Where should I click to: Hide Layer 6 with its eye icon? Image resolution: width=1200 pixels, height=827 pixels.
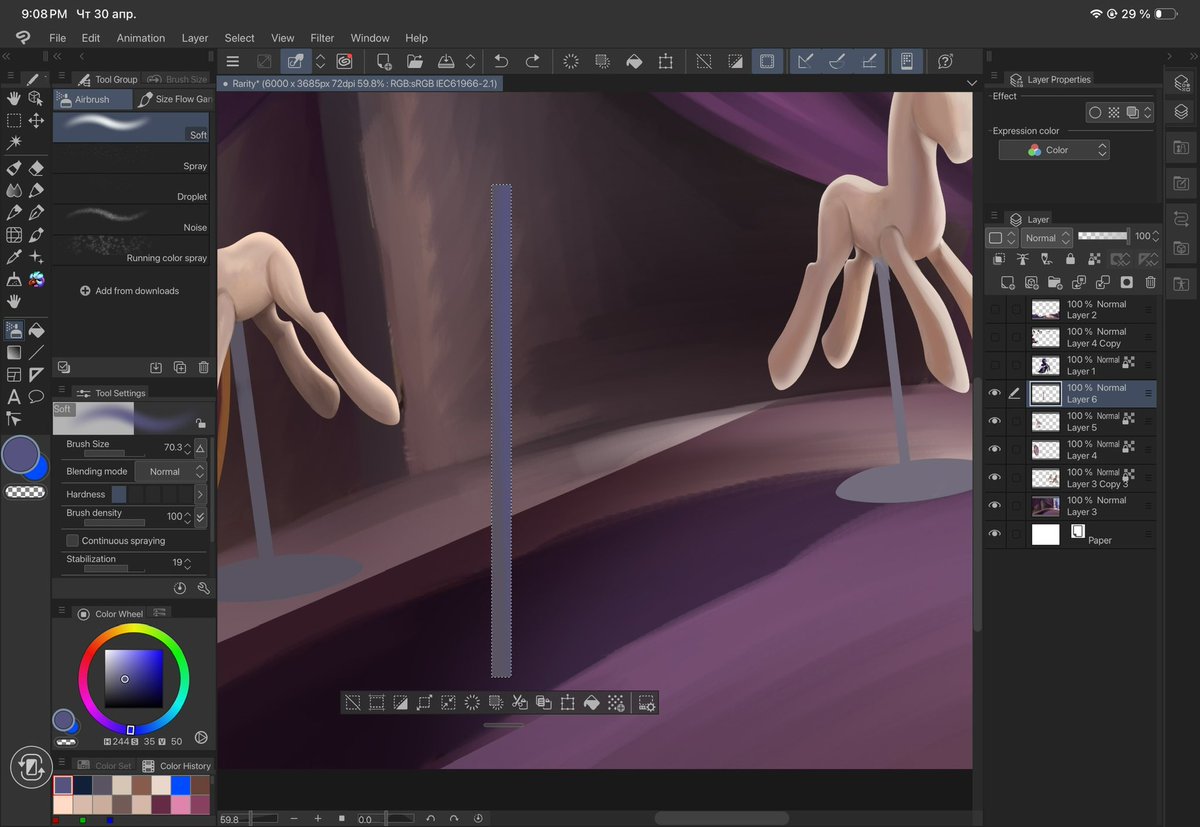[x=994, y=394]
